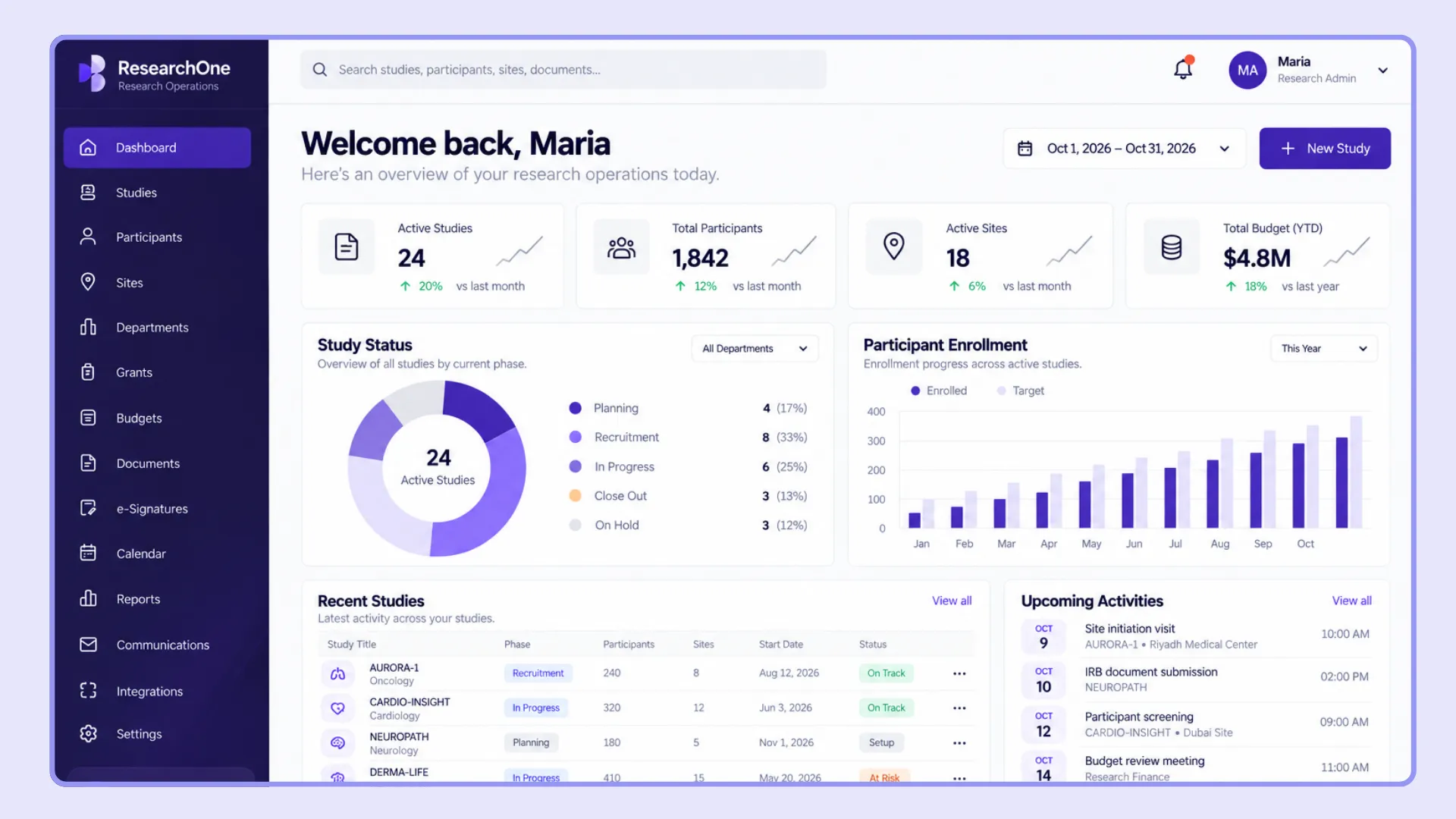Screen dimensions: 1456x819
Task: Click the Integrations sidebar icon
Action: pos(88,690)
